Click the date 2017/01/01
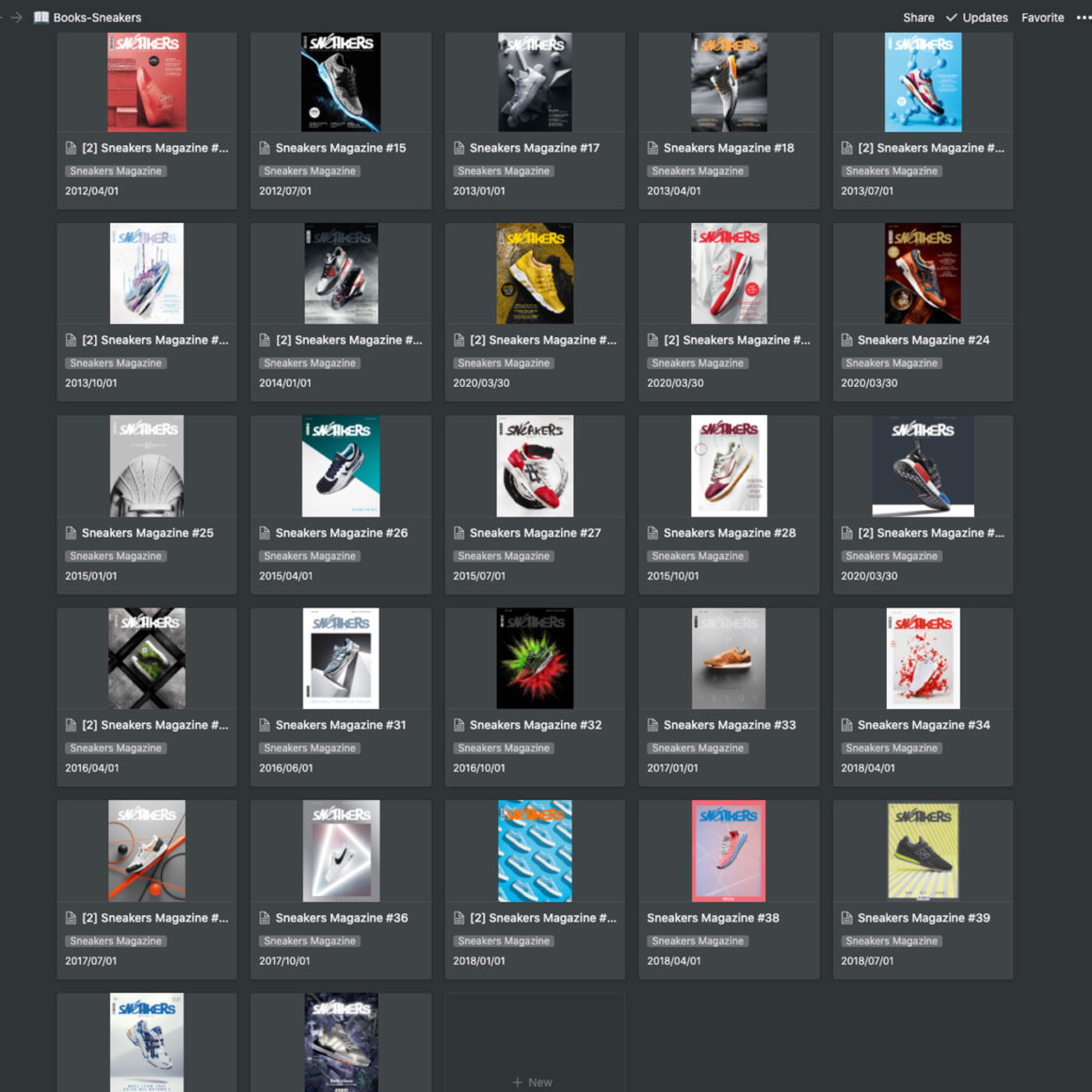 click(673, 769)
